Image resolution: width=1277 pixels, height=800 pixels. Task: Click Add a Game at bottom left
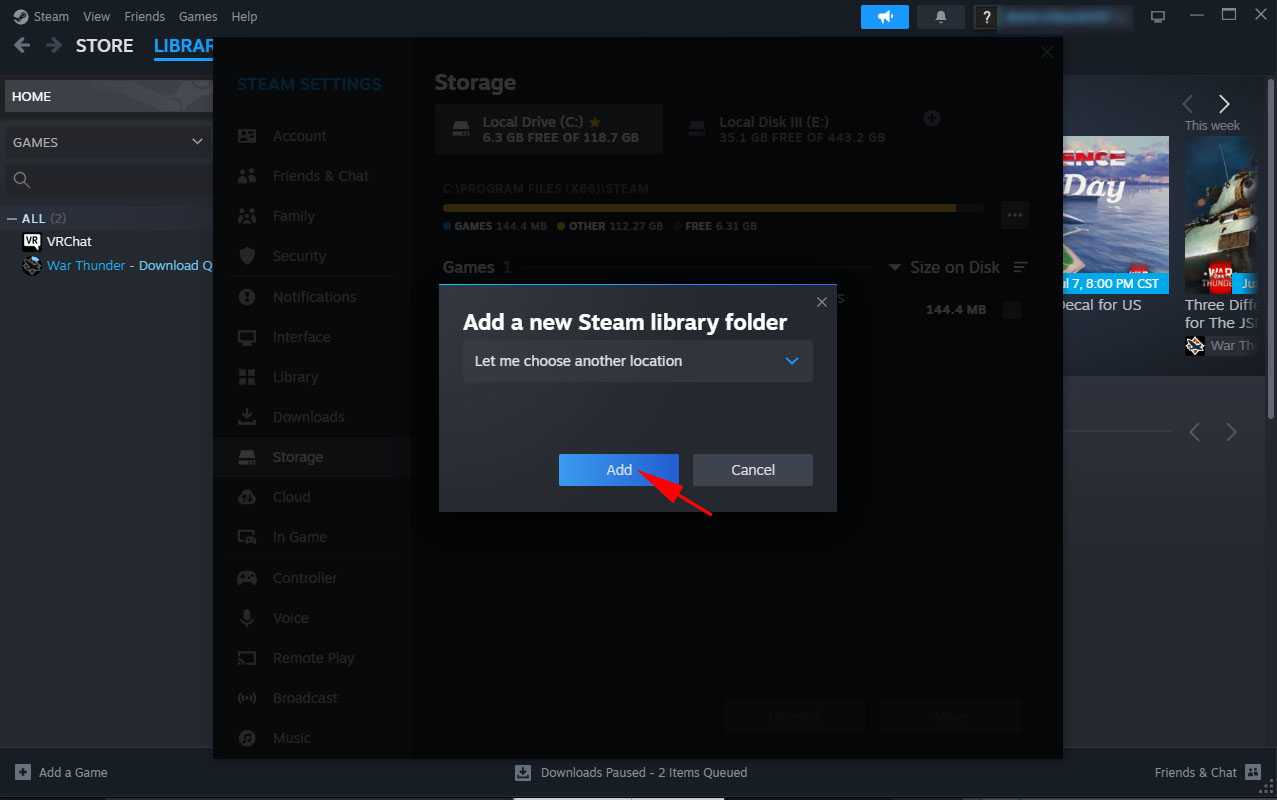(x=61, y=772)
